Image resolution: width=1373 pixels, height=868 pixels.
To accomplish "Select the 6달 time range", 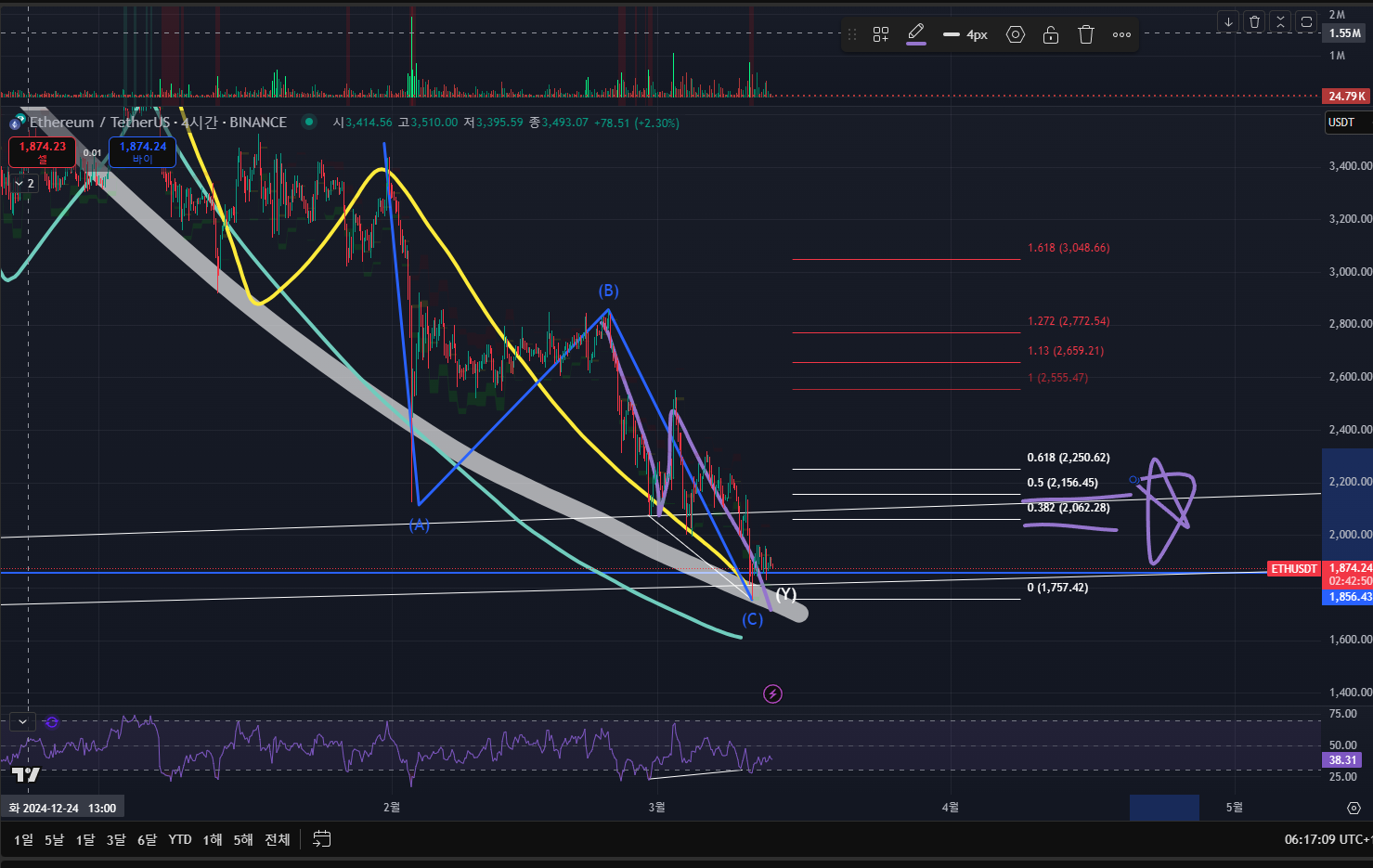I will (147, 839).
